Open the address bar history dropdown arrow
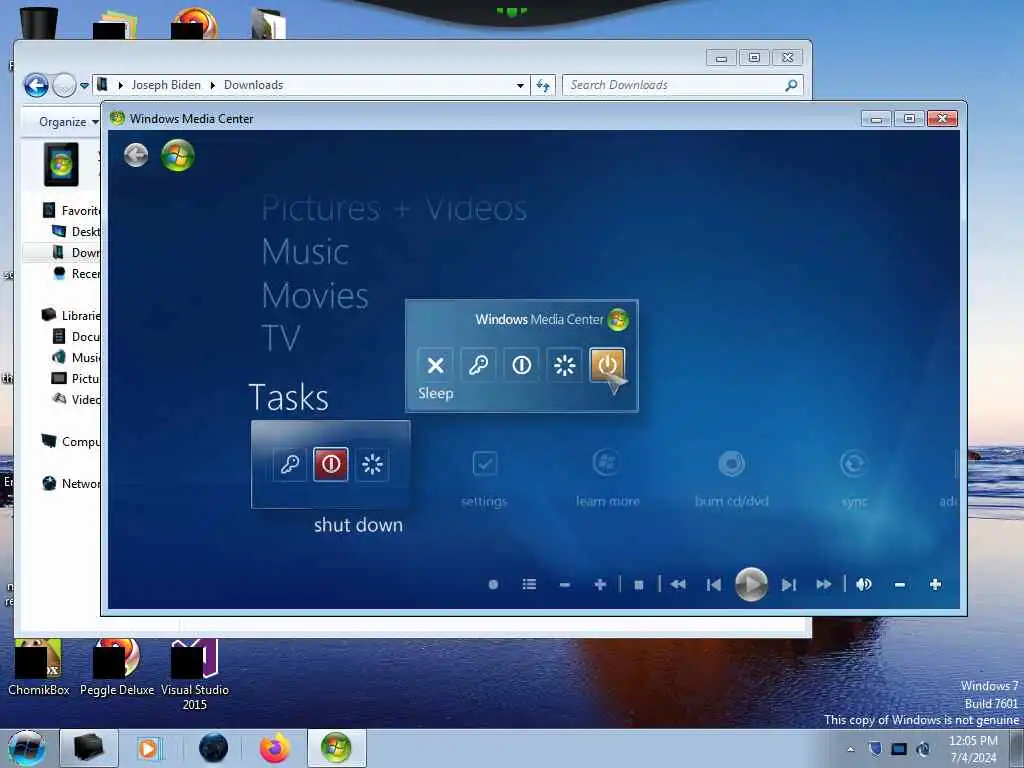Screen dimensions: 1024x768 point(520,86)
